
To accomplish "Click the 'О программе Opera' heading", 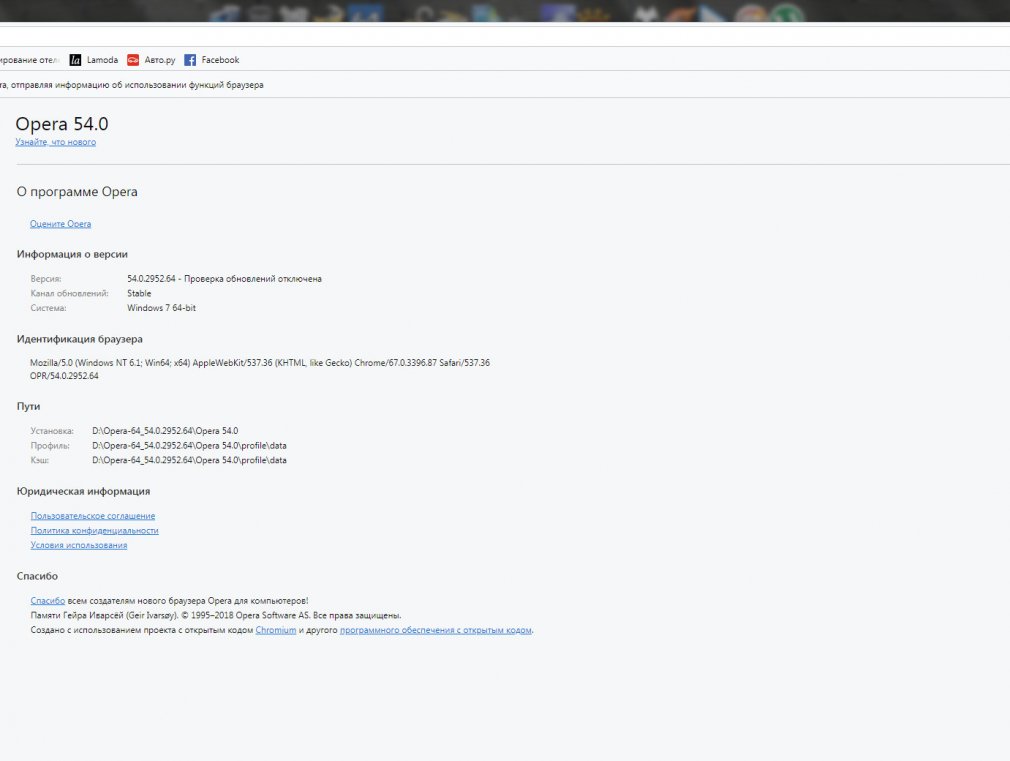I will point(77,192).
